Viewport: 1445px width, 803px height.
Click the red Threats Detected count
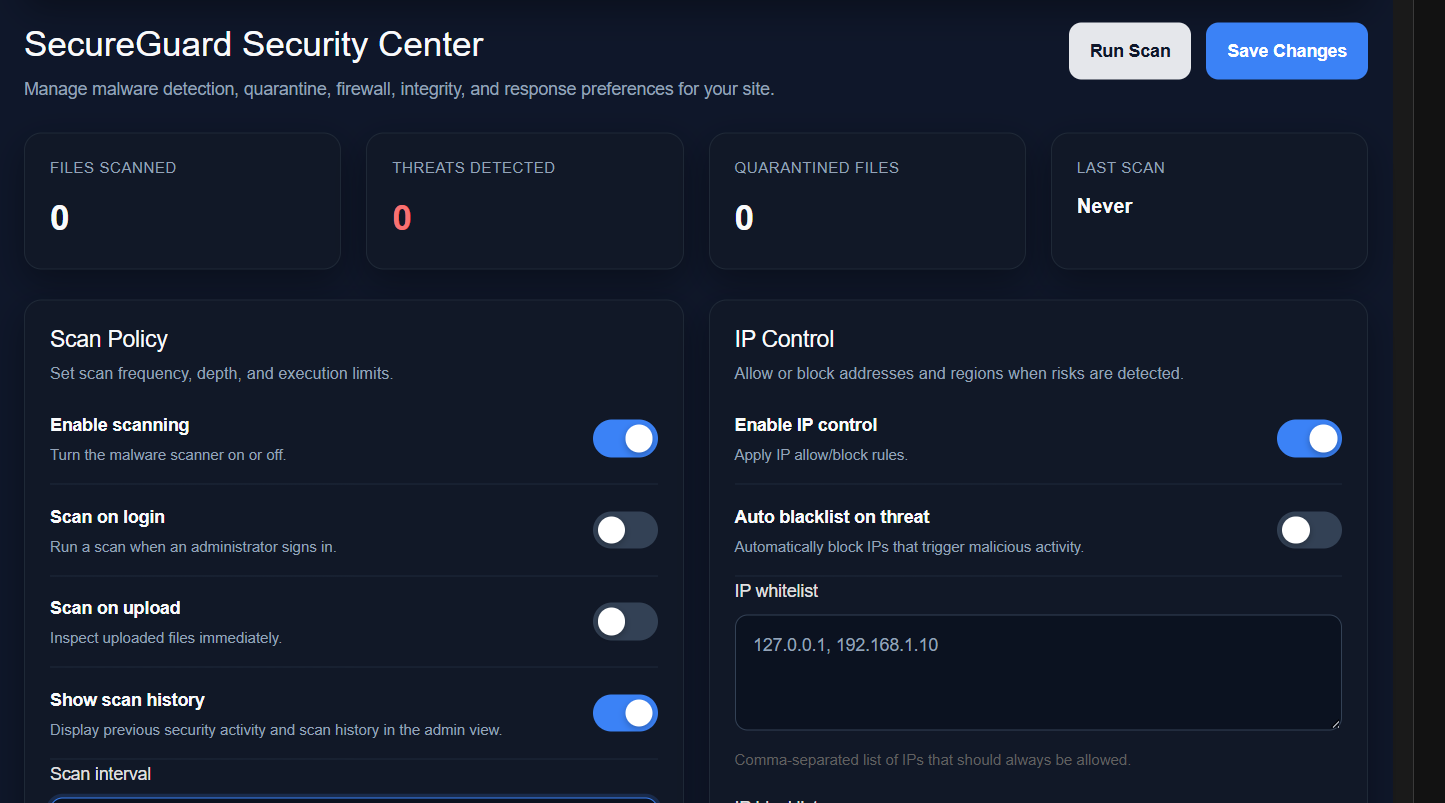tap(402, 218)
